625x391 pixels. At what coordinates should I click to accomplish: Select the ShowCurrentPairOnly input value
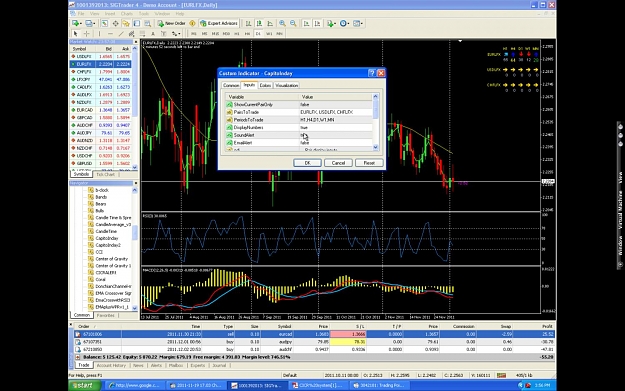pos(336,104)
